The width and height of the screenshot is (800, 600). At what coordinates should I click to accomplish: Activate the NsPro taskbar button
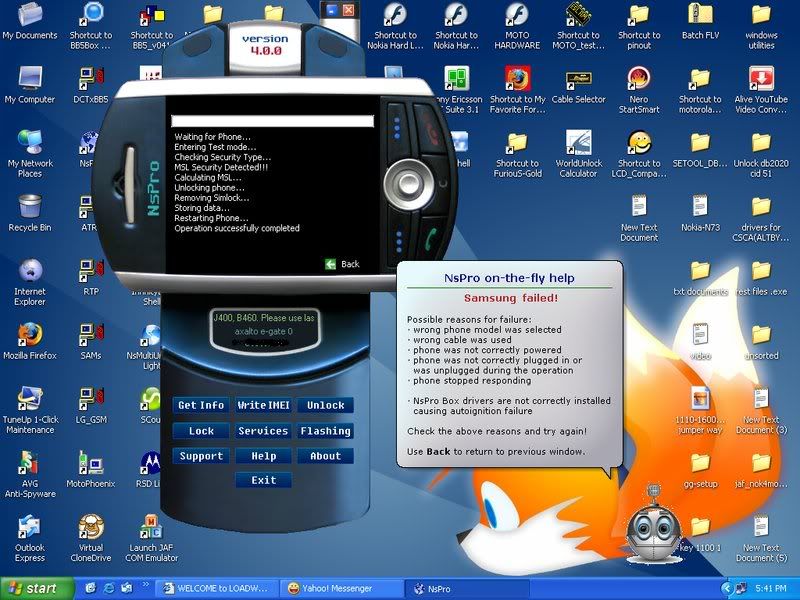[x=467, y=589]
